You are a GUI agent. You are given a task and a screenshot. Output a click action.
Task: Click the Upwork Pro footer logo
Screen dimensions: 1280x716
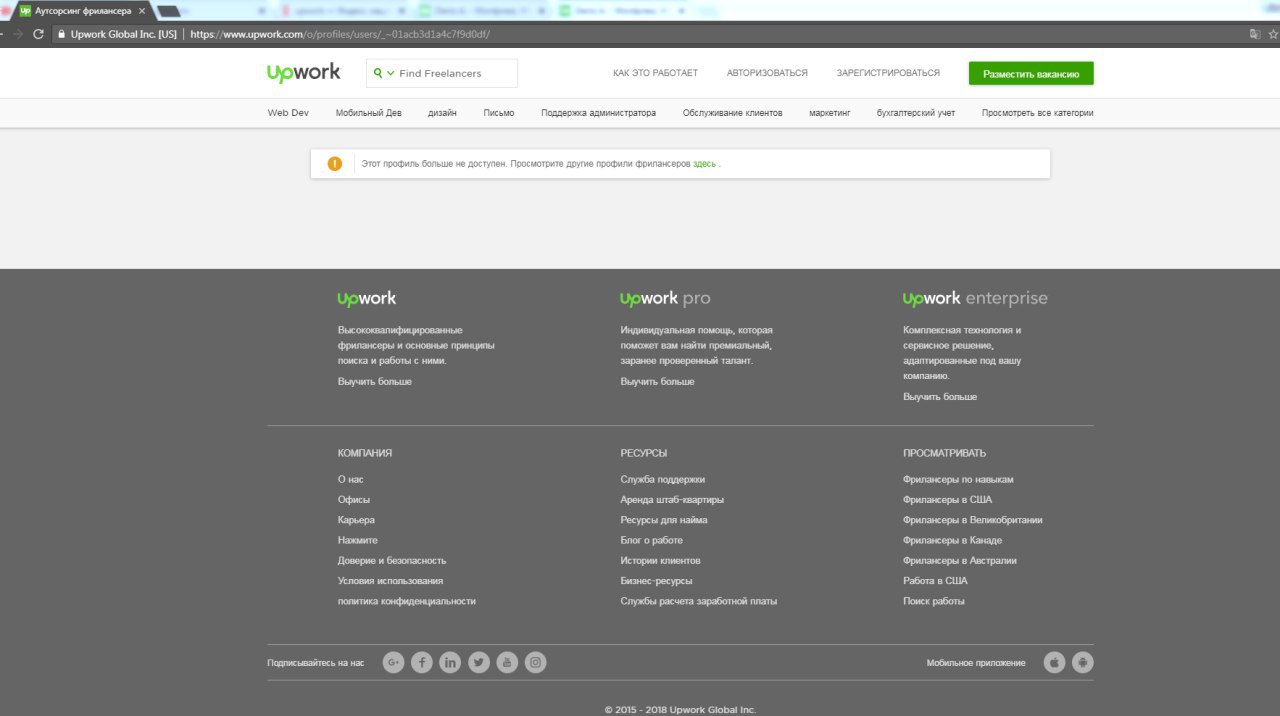(x=665, y=298)
